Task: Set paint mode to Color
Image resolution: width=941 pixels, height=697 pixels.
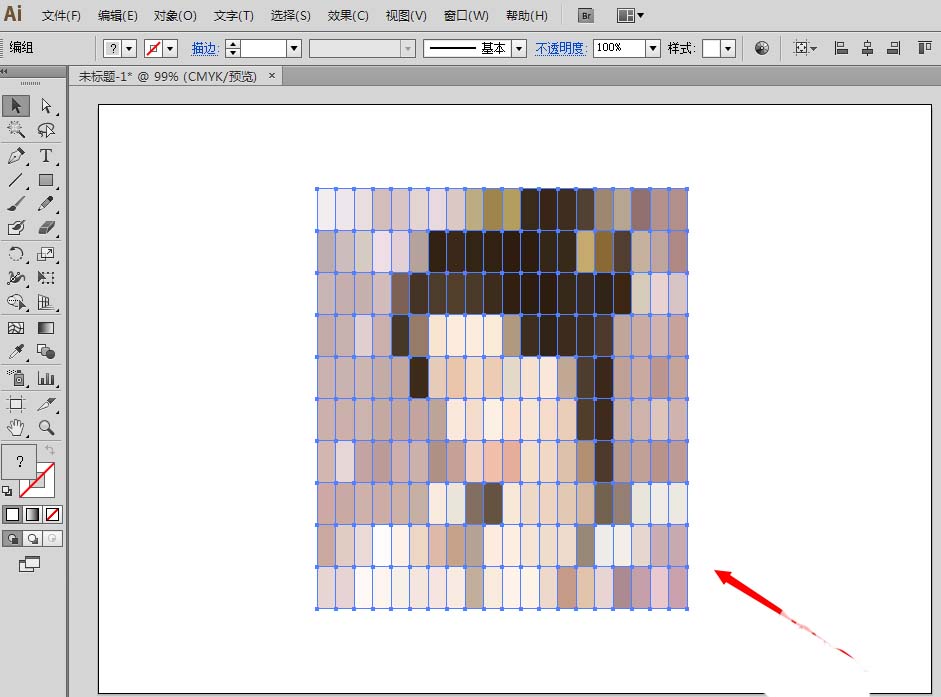Action: click(13, 514)
